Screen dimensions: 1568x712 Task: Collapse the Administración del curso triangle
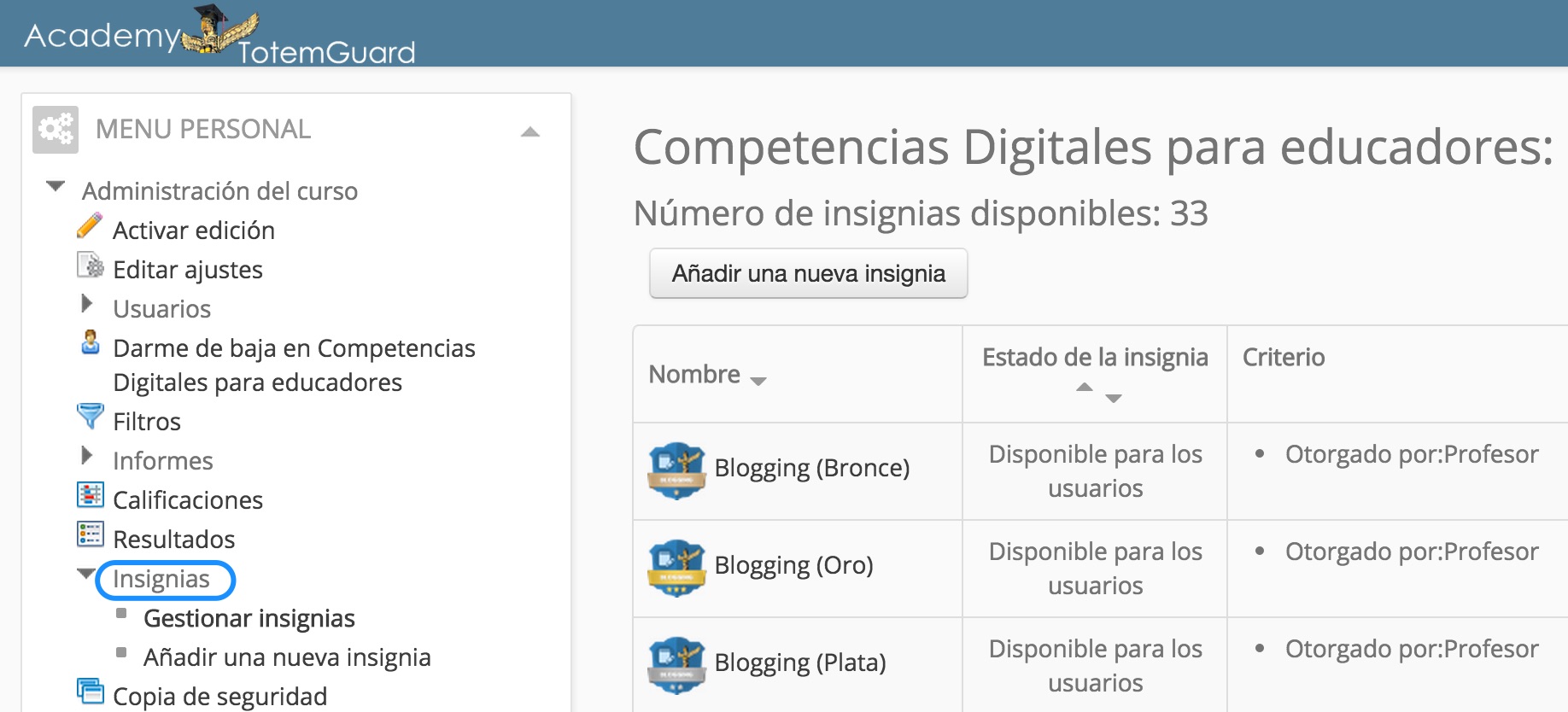click(x=56, y=186)
